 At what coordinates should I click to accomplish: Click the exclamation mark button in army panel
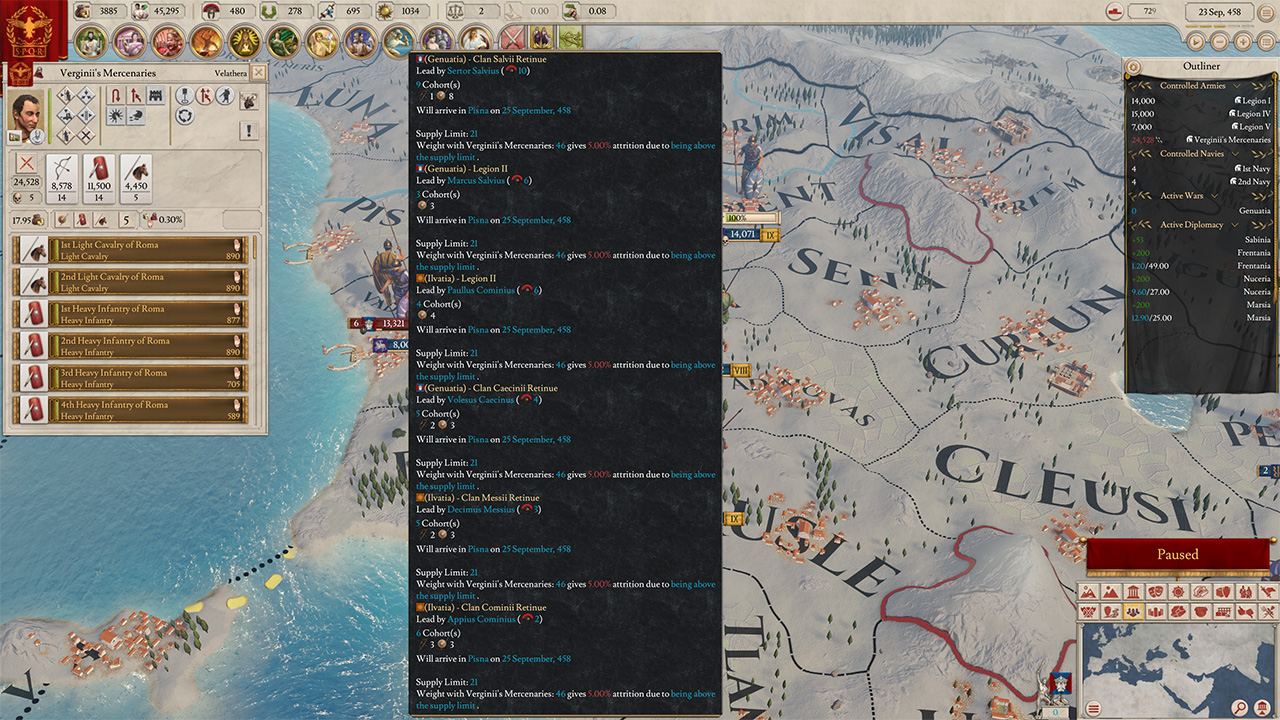249,131
